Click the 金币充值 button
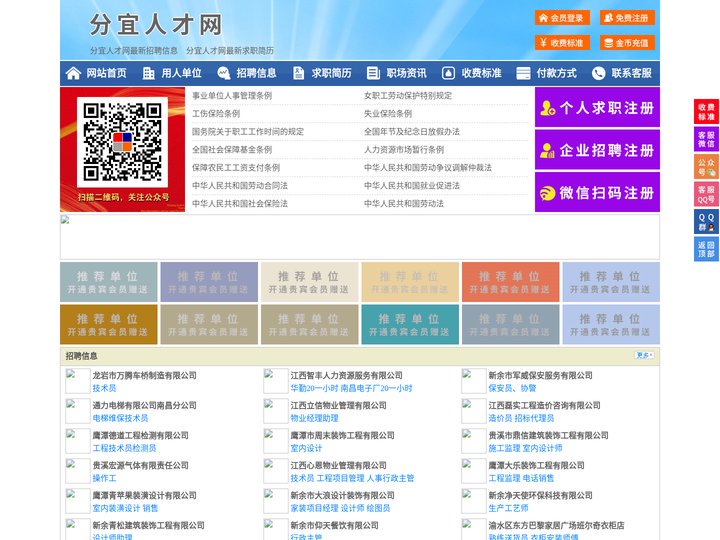Viewport: 720px width, 540px height. point(627,43)
